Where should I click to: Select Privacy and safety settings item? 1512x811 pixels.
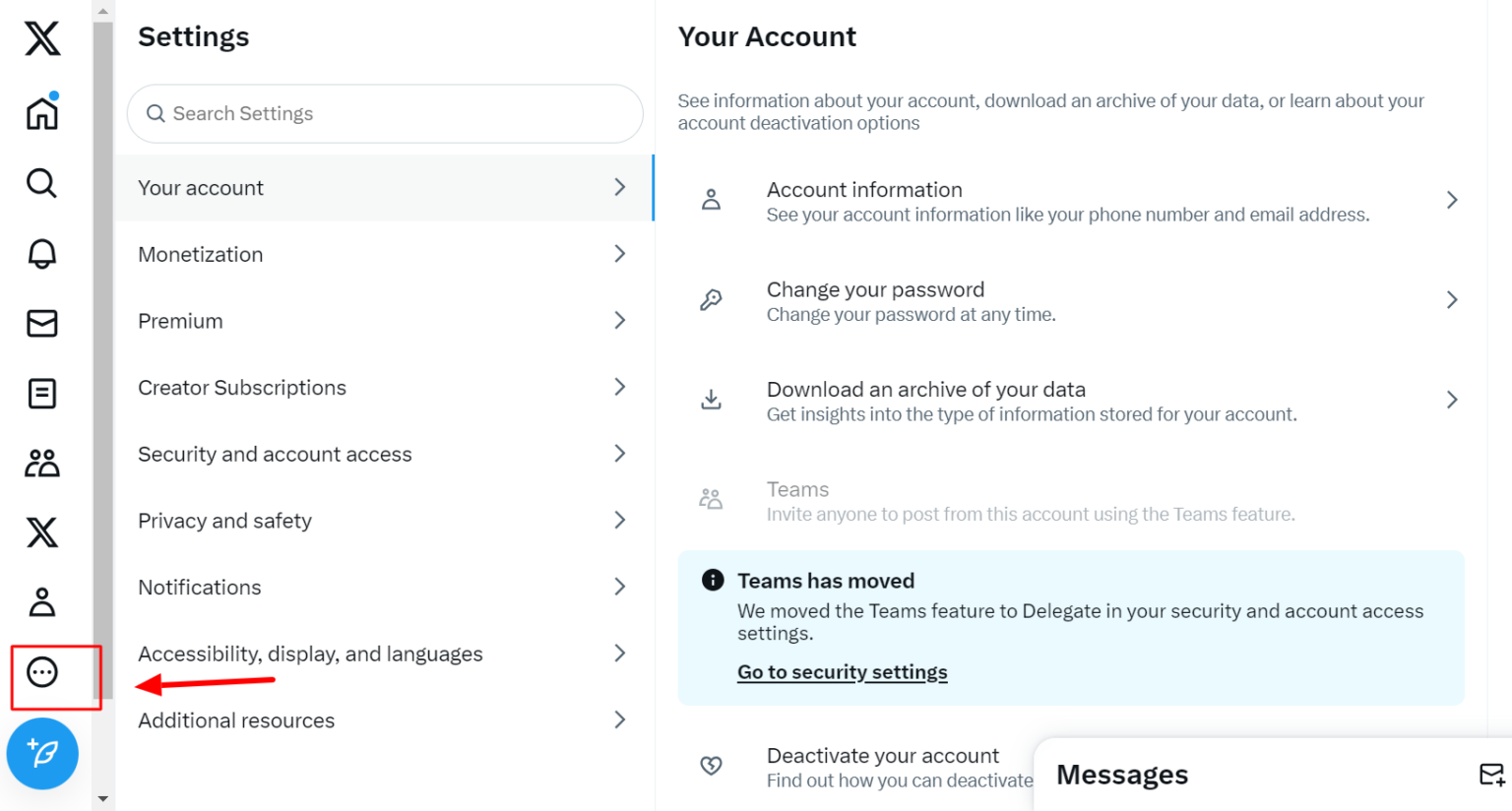click(384, 521)
